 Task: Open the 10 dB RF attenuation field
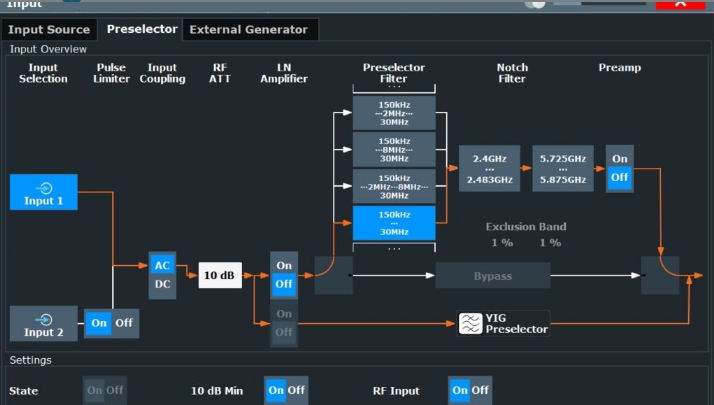click(220, 275)
